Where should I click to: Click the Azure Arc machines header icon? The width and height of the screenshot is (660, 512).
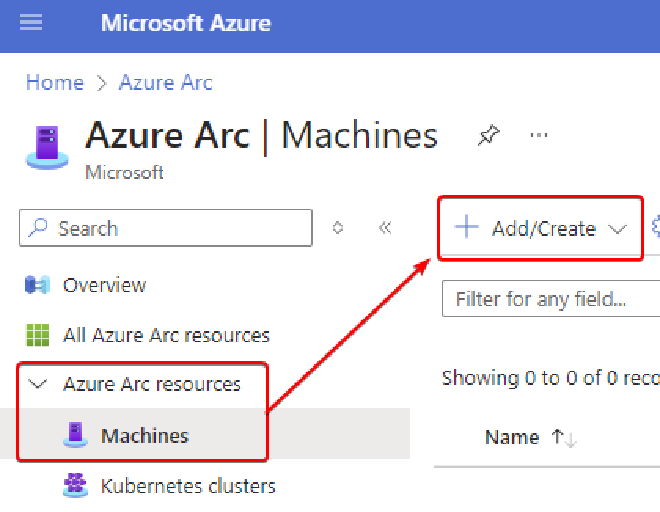click(47, 148)
